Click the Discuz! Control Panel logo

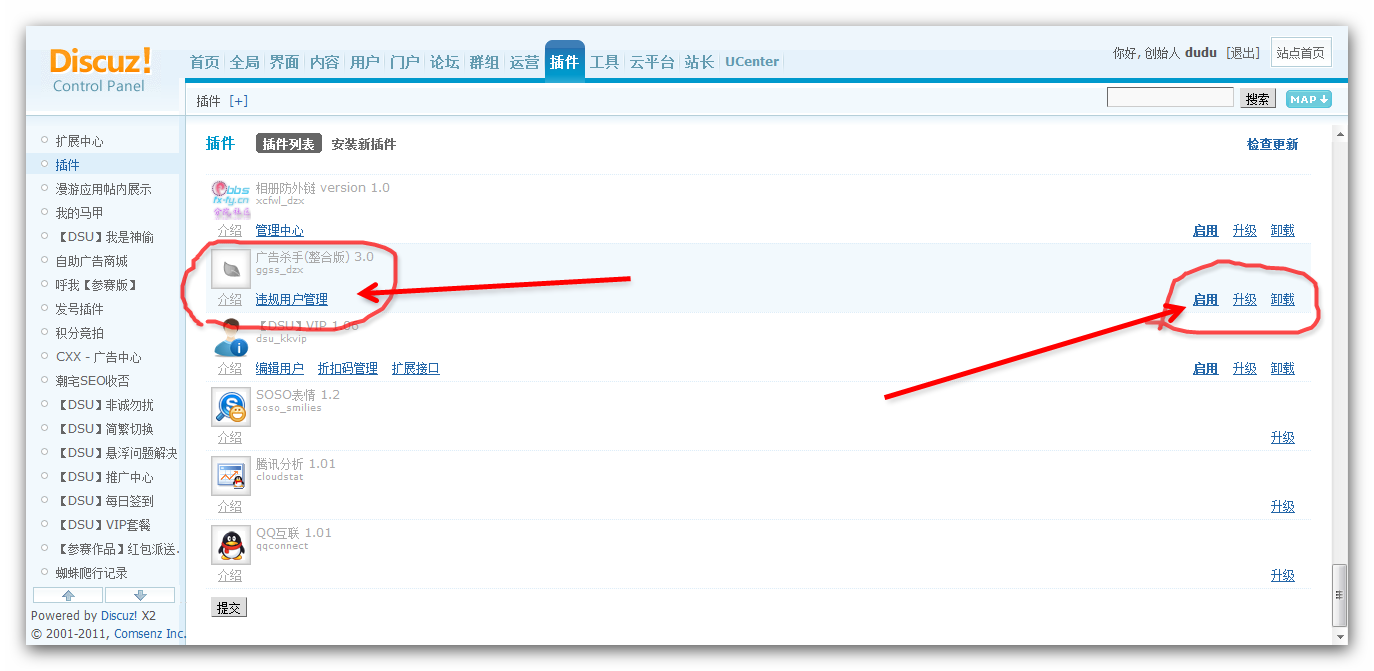[x=100, y=70]
